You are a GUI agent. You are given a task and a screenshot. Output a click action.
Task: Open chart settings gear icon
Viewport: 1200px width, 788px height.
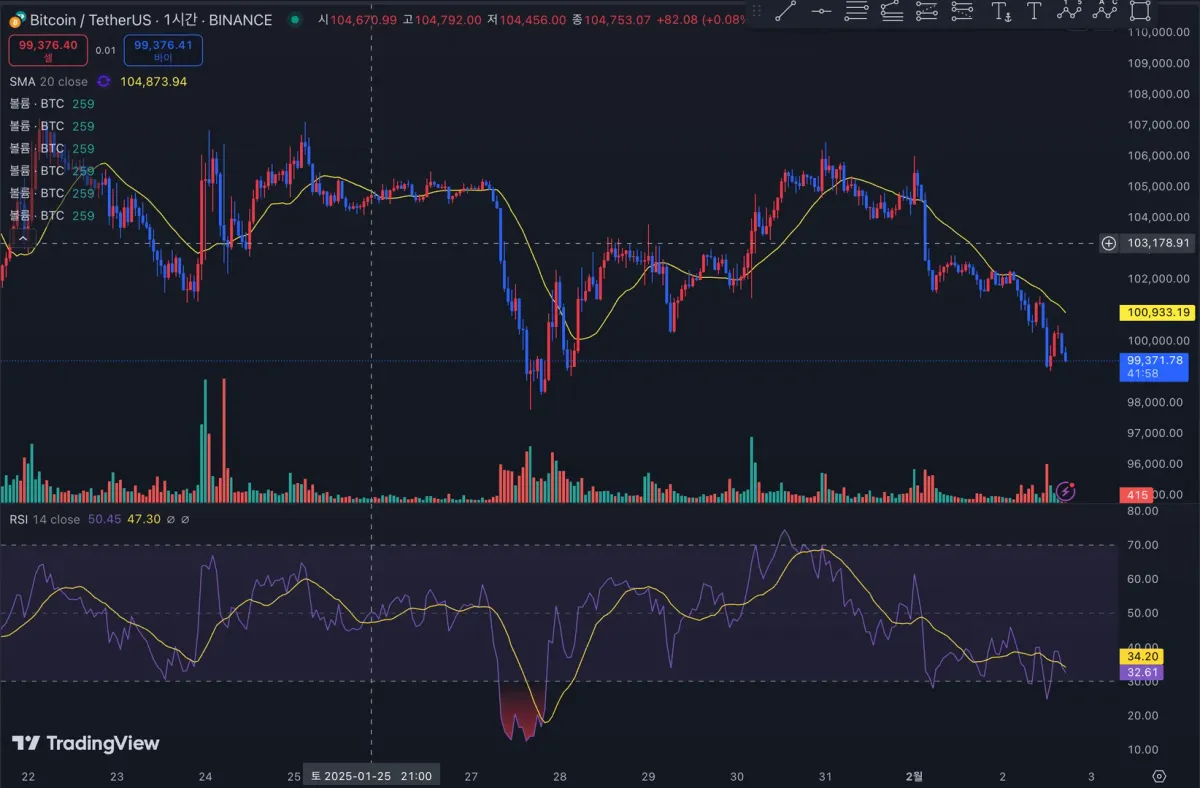1159,776
